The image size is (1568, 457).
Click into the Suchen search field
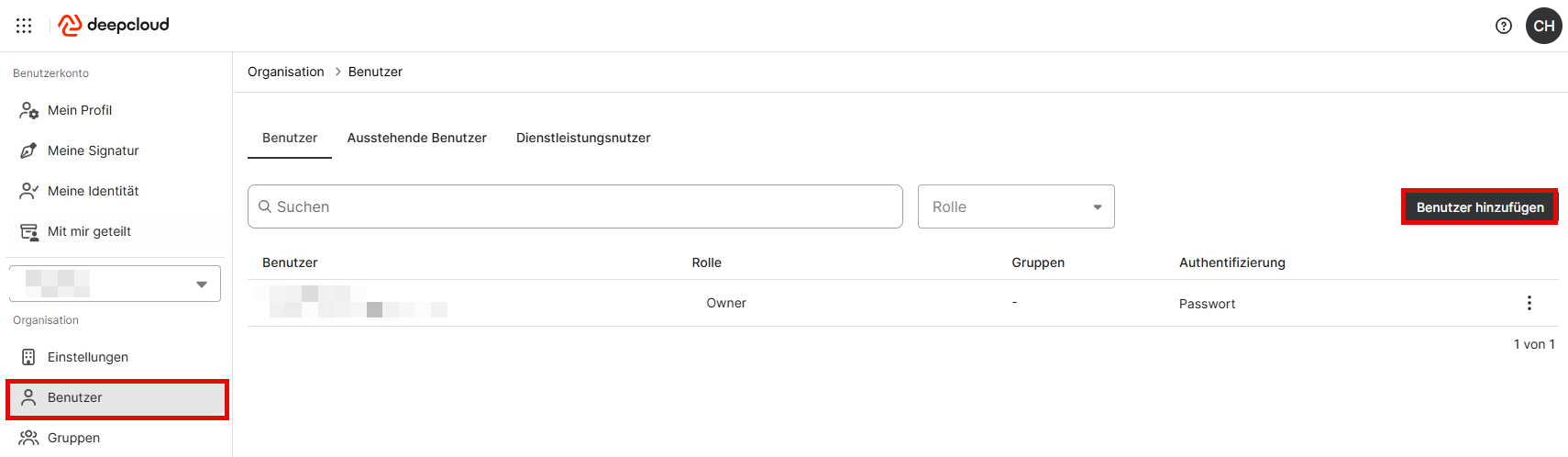point(575,206)
